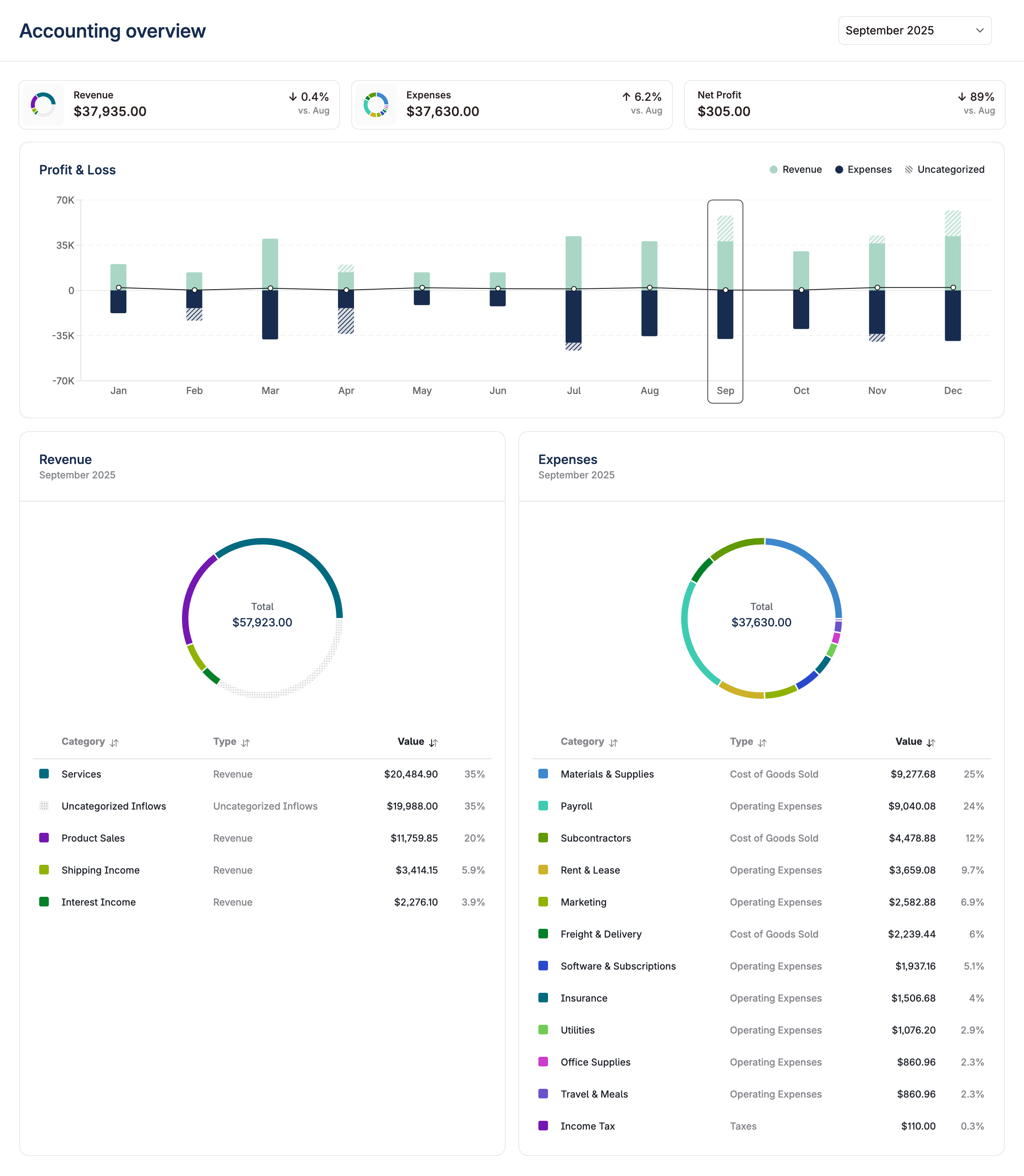
Task: Click the Uncategorized Inflows dotted swatch
Action: coord(44,806)
